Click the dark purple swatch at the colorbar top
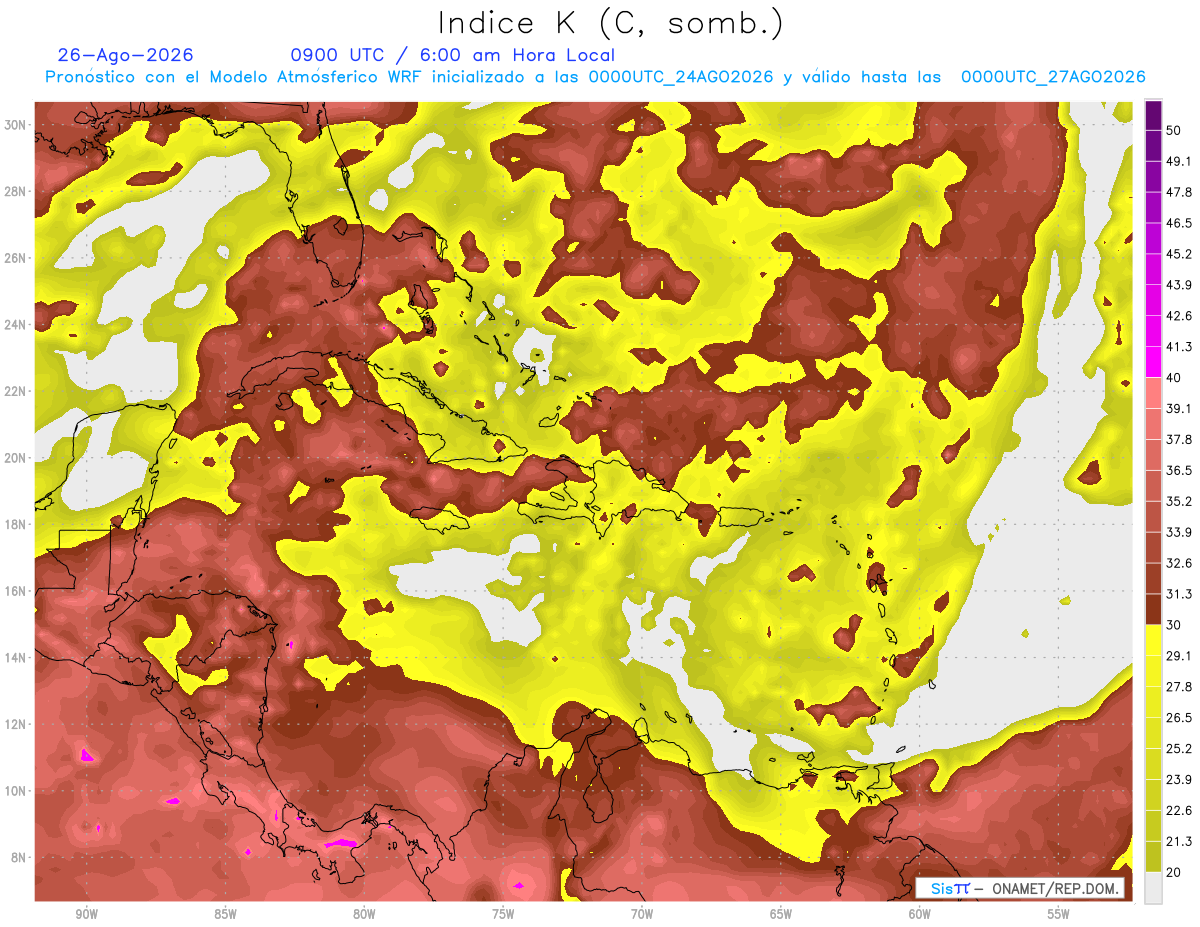The image size is (1200, 927). click(x=1153, y=115)
